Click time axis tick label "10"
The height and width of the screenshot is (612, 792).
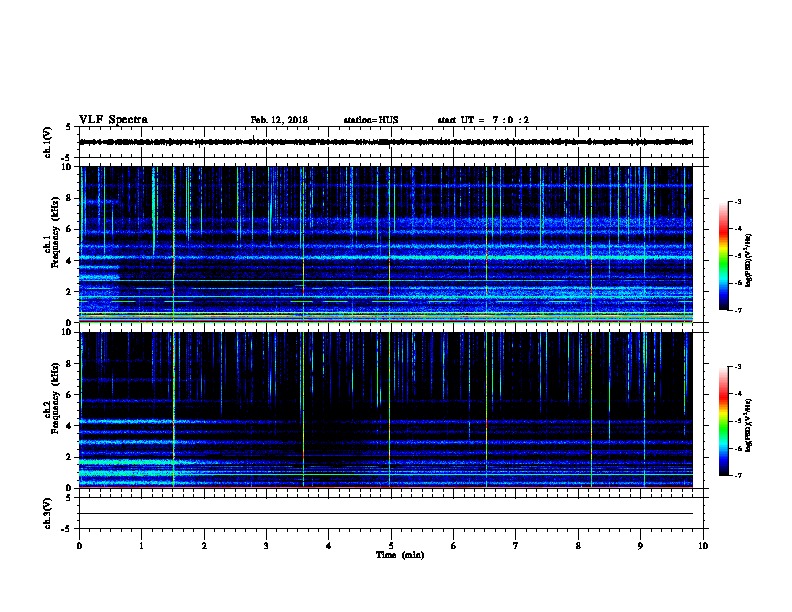point(703,546)
